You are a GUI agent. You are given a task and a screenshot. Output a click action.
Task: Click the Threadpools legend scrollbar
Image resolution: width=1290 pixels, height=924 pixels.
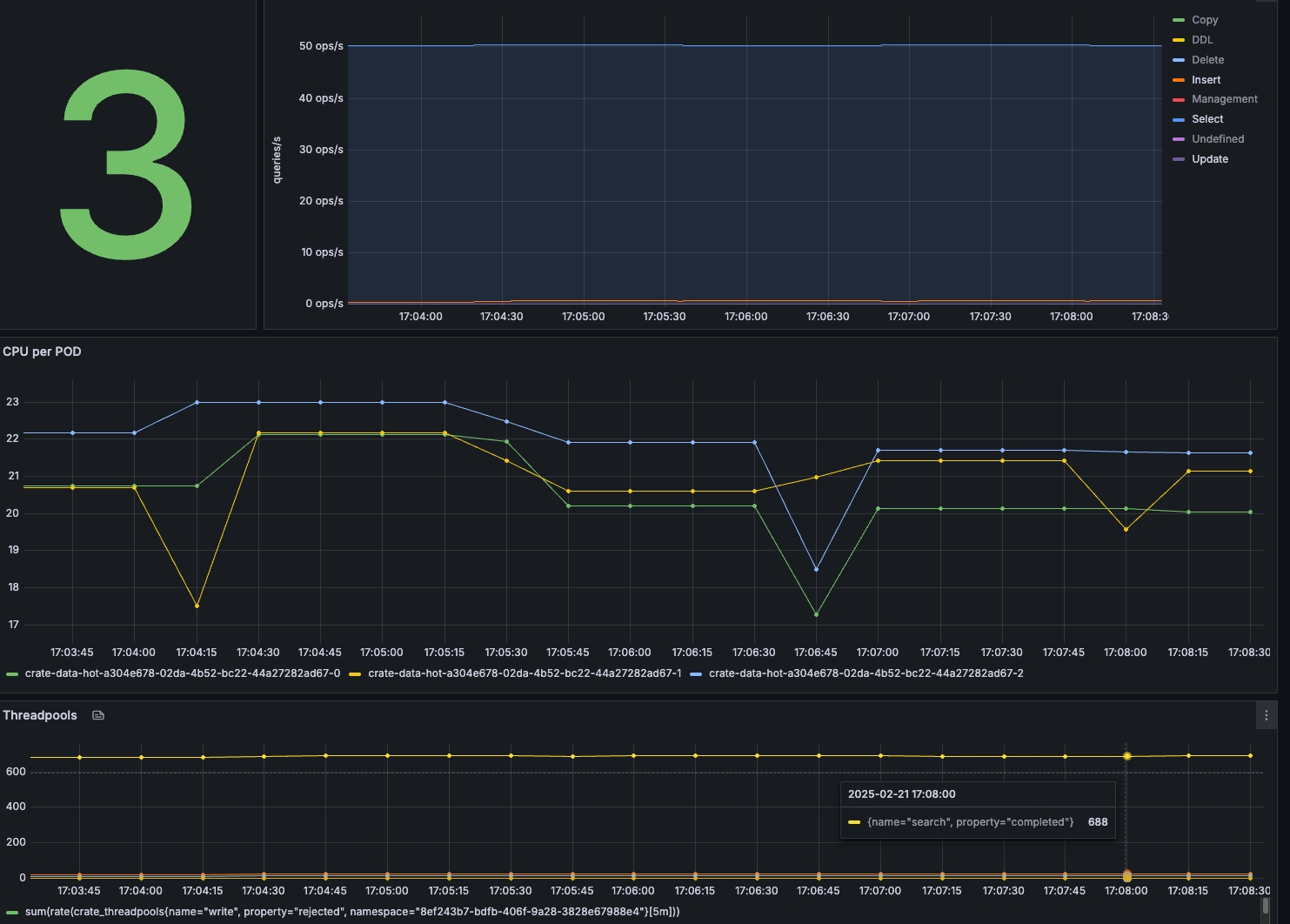pos(1266,907)
